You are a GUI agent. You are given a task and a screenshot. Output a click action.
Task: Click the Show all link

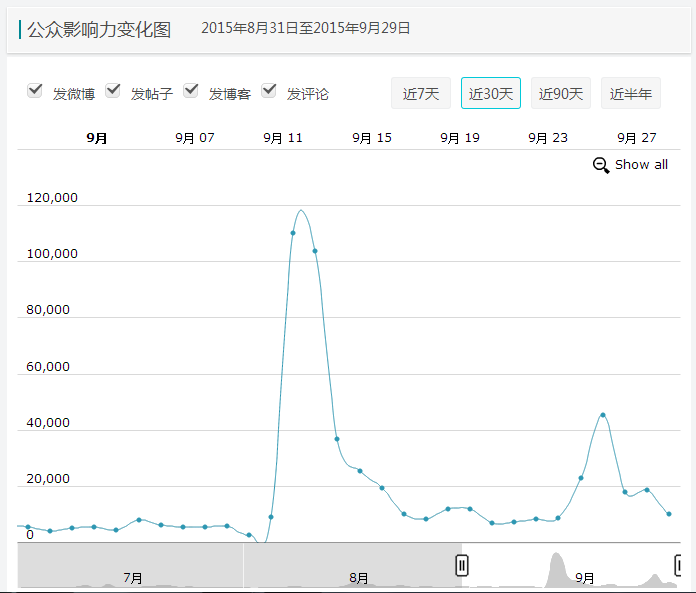[641, 165]
